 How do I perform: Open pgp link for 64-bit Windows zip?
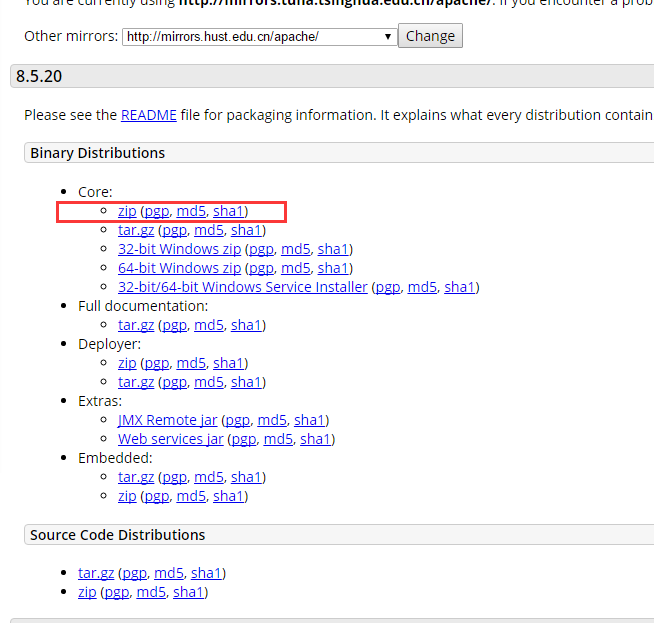tap(261, 268)
